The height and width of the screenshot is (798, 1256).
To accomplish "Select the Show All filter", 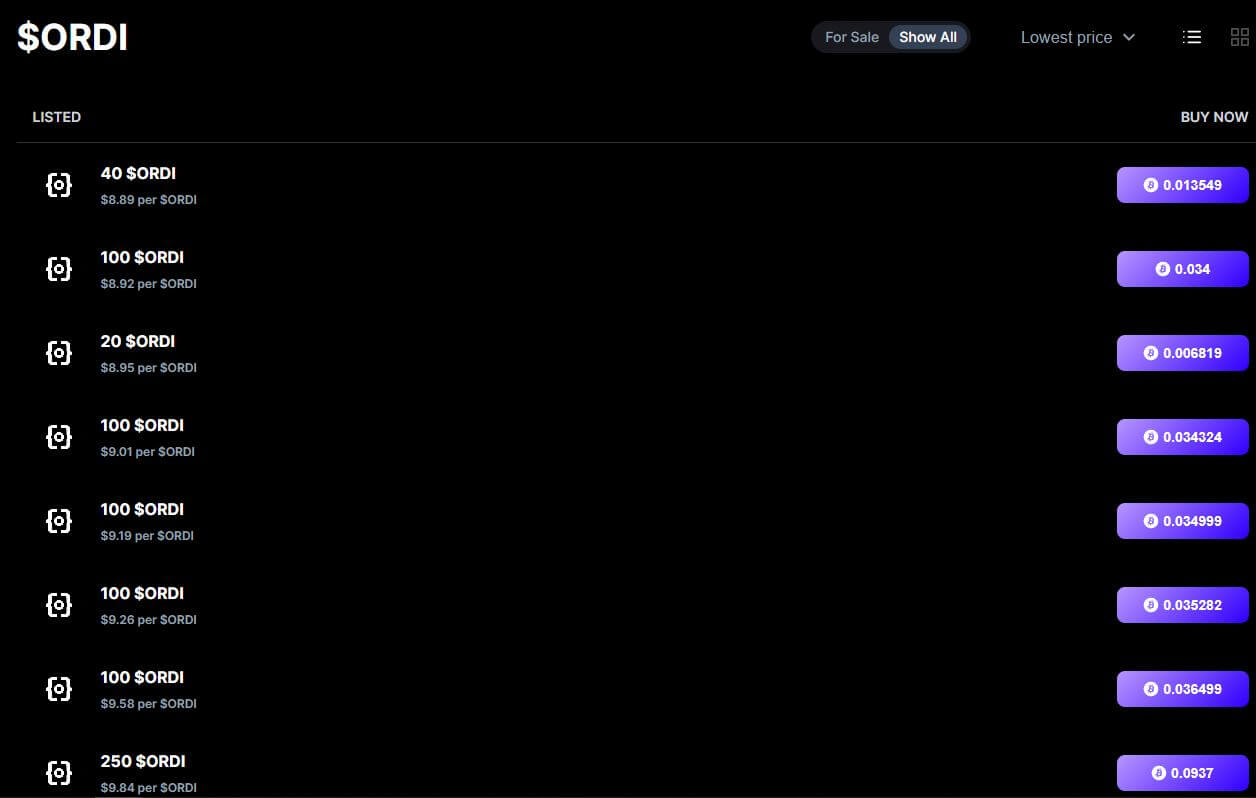I will click(x=928, y=37).
